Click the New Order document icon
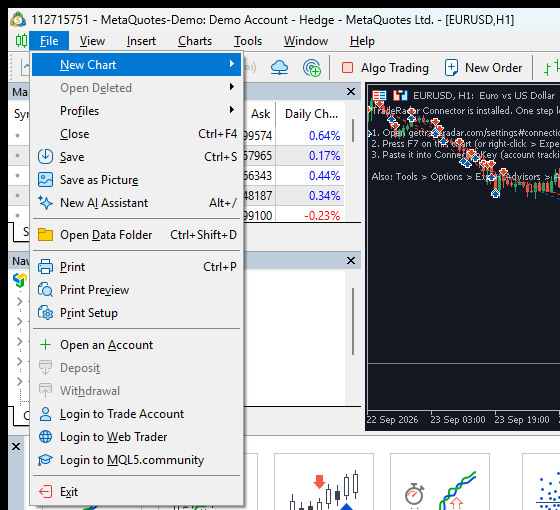Screen dimensions: 560x510 [x=451, y=68]
